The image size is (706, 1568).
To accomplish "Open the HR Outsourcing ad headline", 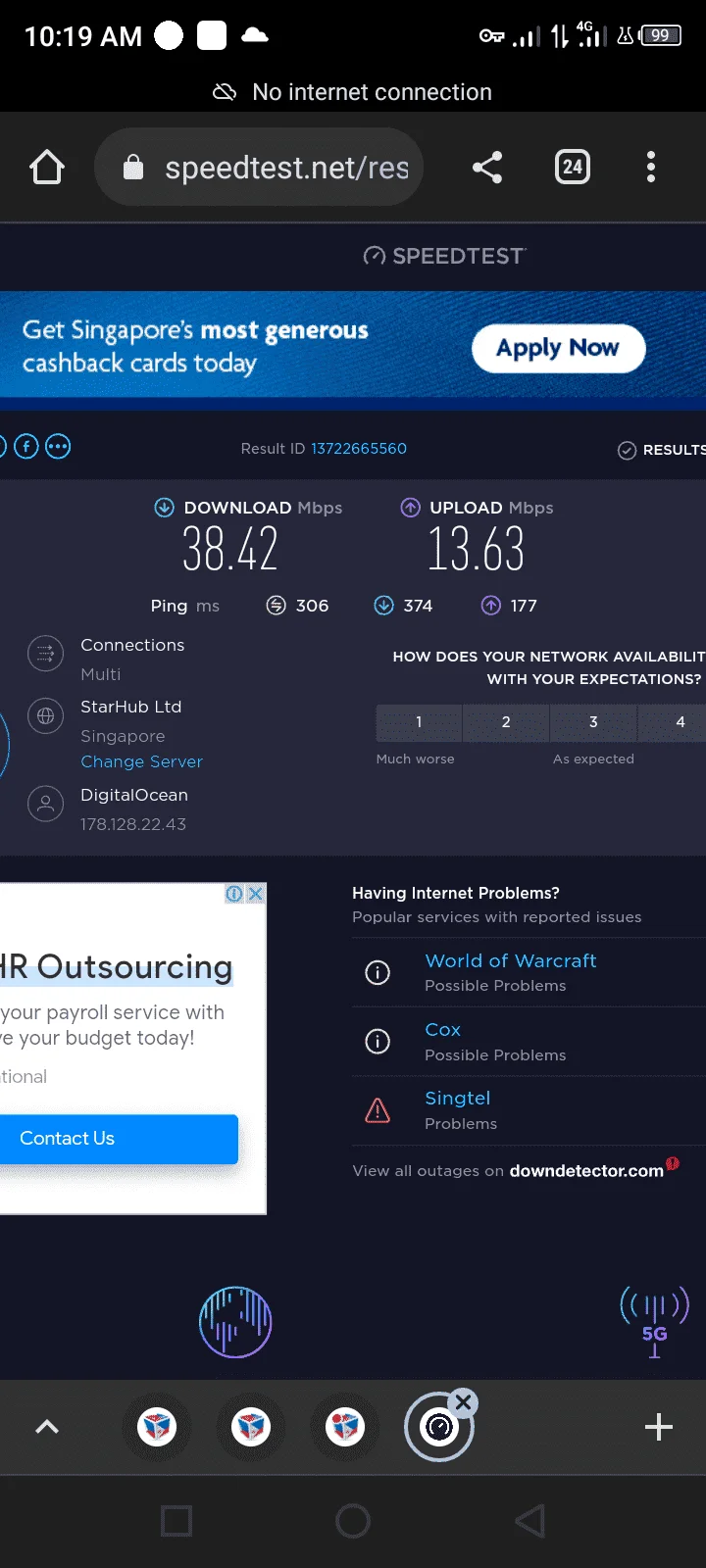I will 117,967.
